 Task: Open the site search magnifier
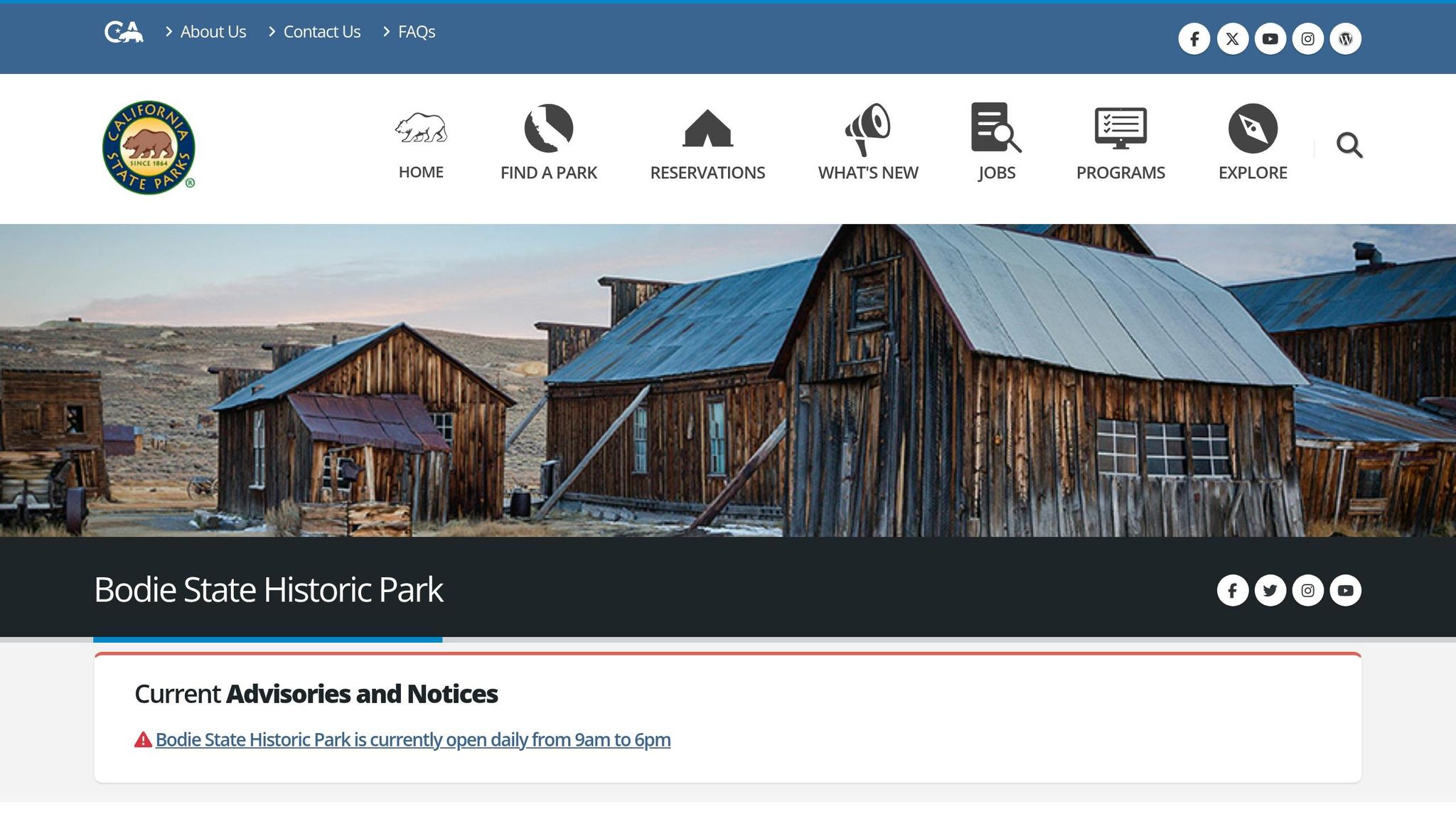tap(1349, 145)
